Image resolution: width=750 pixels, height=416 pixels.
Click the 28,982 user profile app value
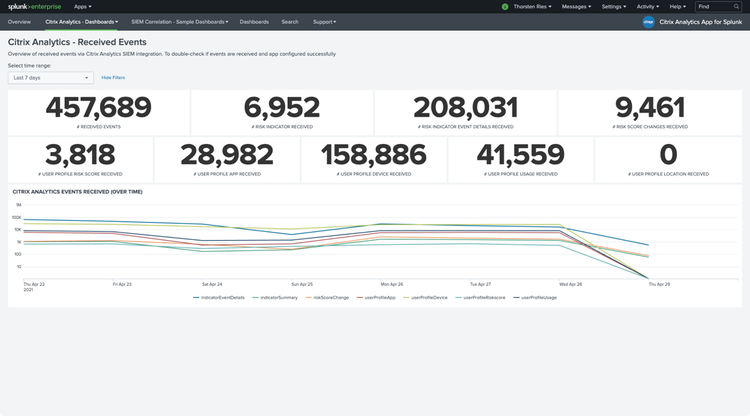pyautogui.click(x=227, y=154)
